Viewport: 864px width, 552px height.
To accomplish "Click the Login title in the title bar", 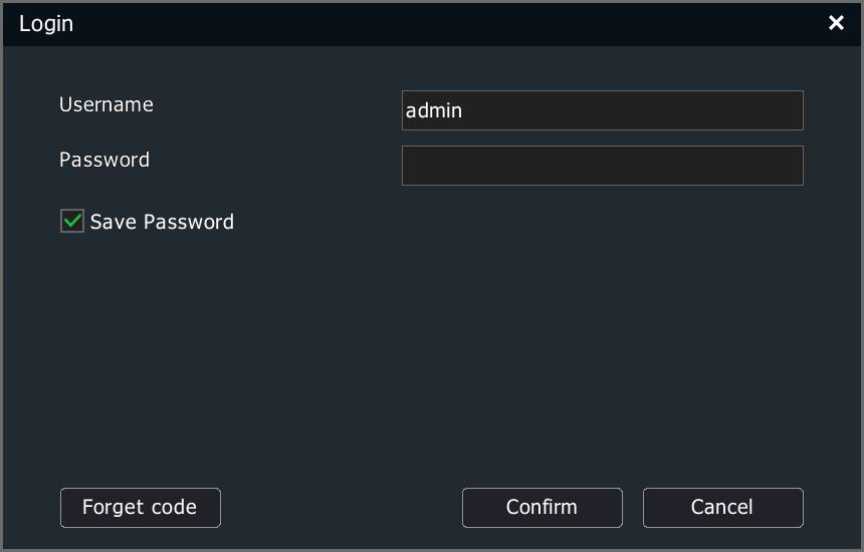I will [46, 24].
